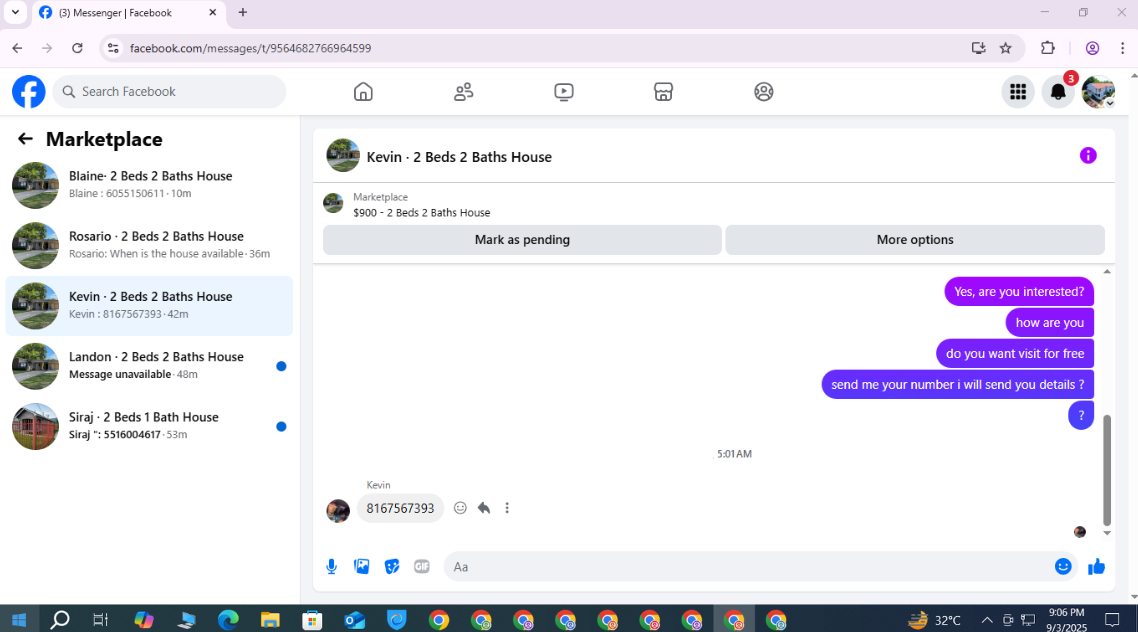Open Windows taskbar search
The width and height of the screenshot is (1138, 632).
pos(60,620)
